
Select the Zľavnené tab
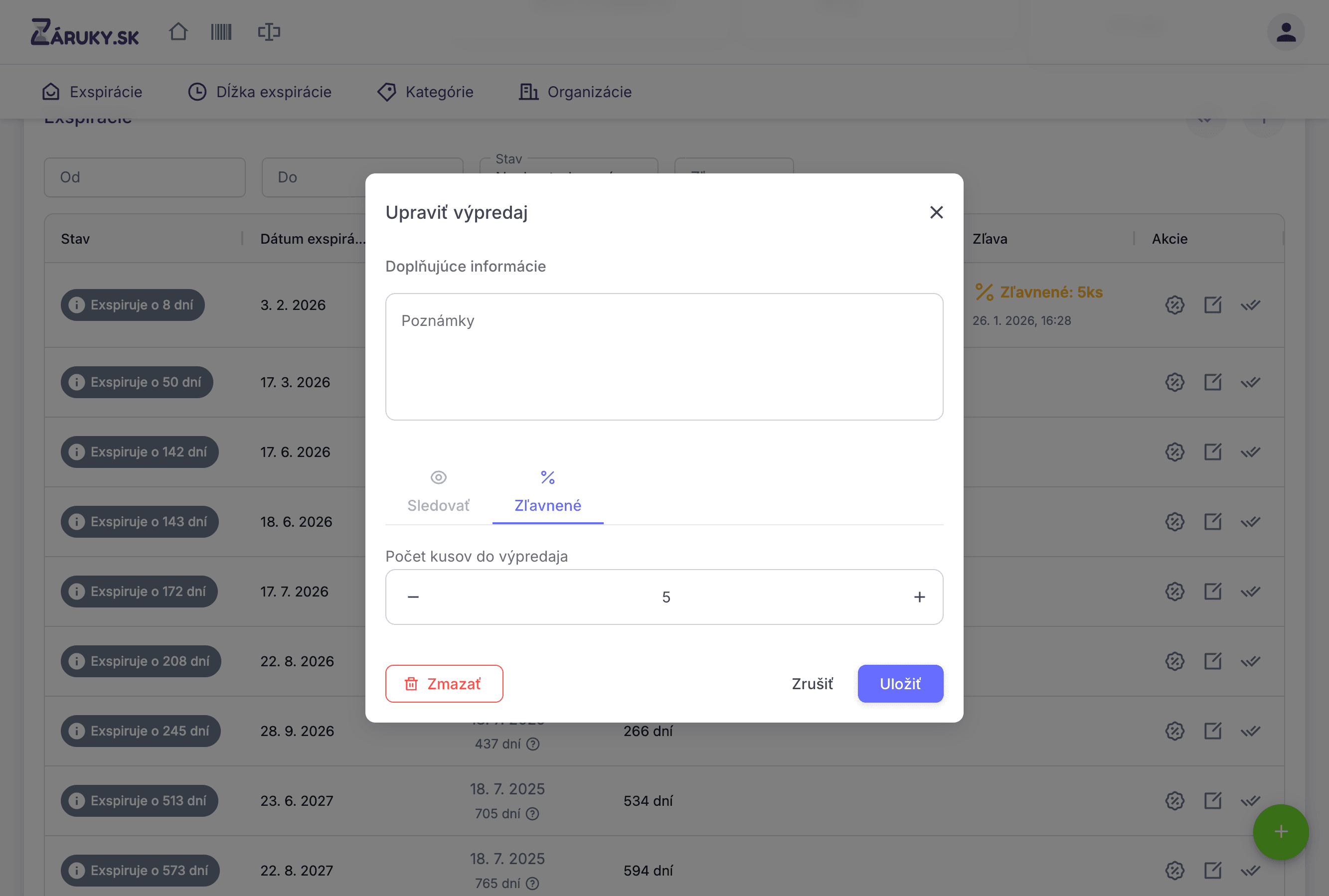(x=548, y=491)
